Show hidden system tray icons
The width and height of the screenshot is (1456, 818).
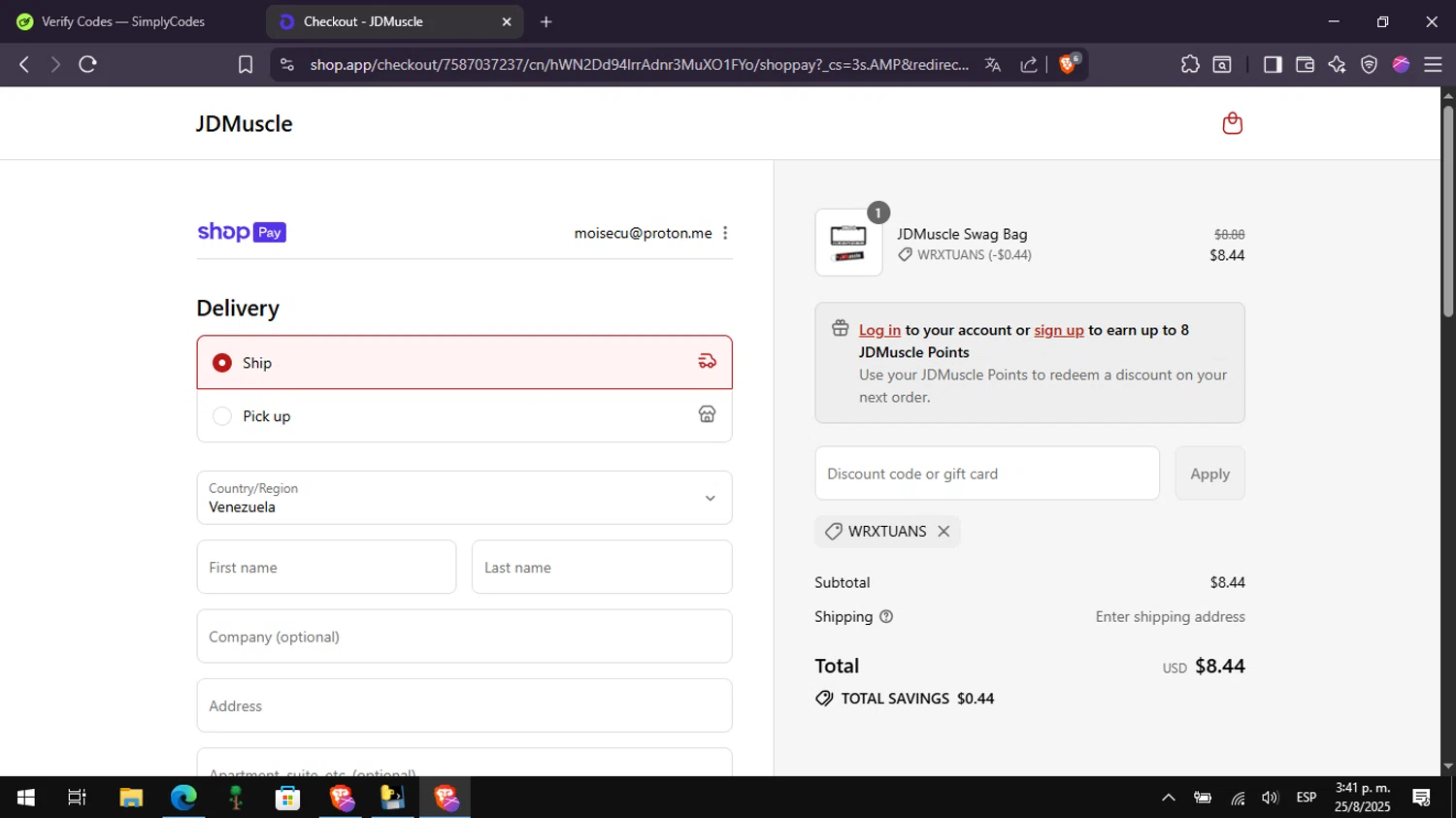coord(1169,798)
